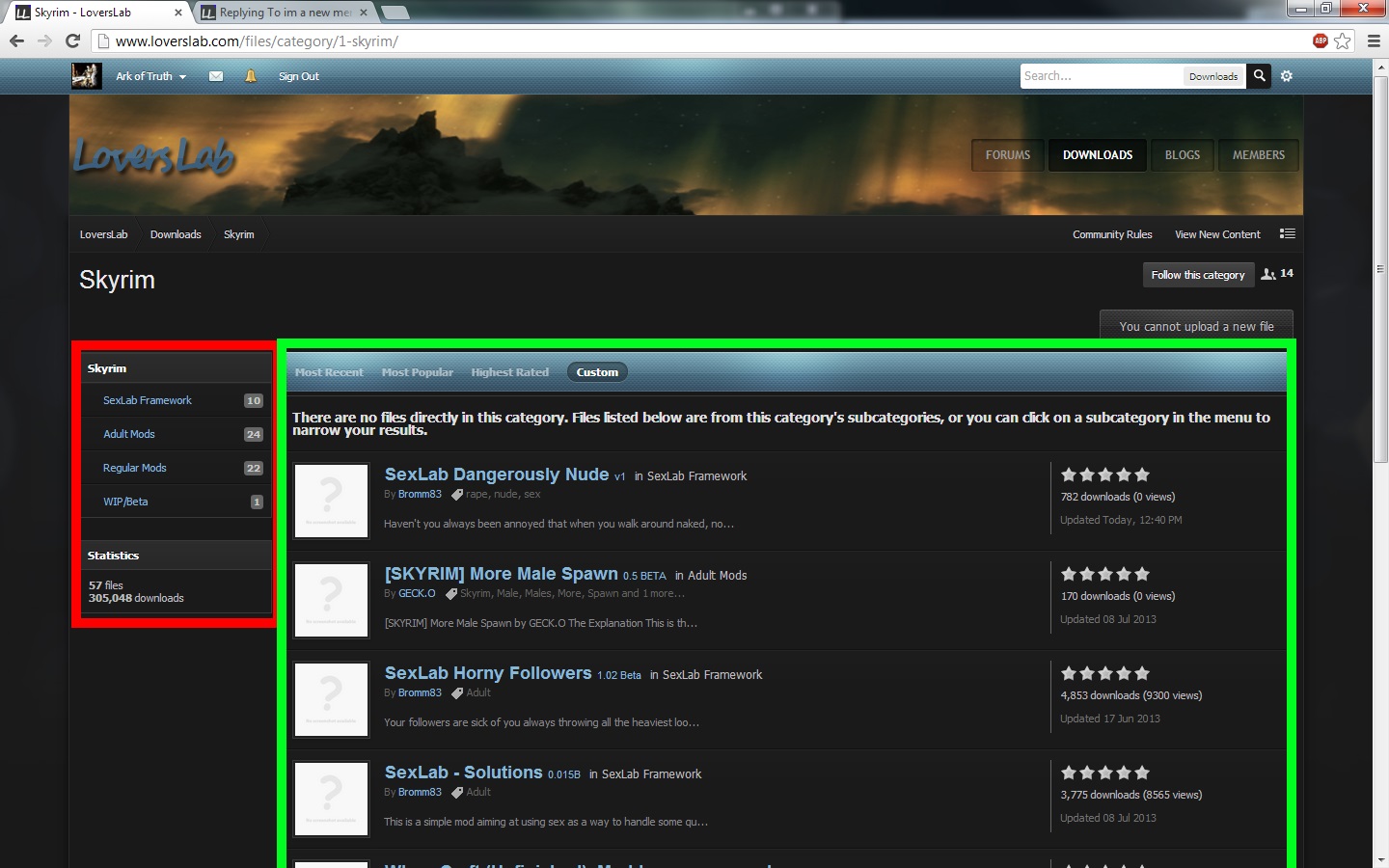
Task: Click Sign Out link
Action: tap(298, 76)
